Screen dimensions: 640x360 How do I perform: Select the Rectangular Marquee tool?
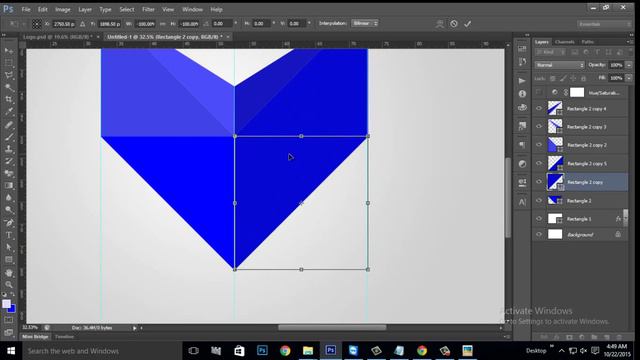tap(9, 63)
